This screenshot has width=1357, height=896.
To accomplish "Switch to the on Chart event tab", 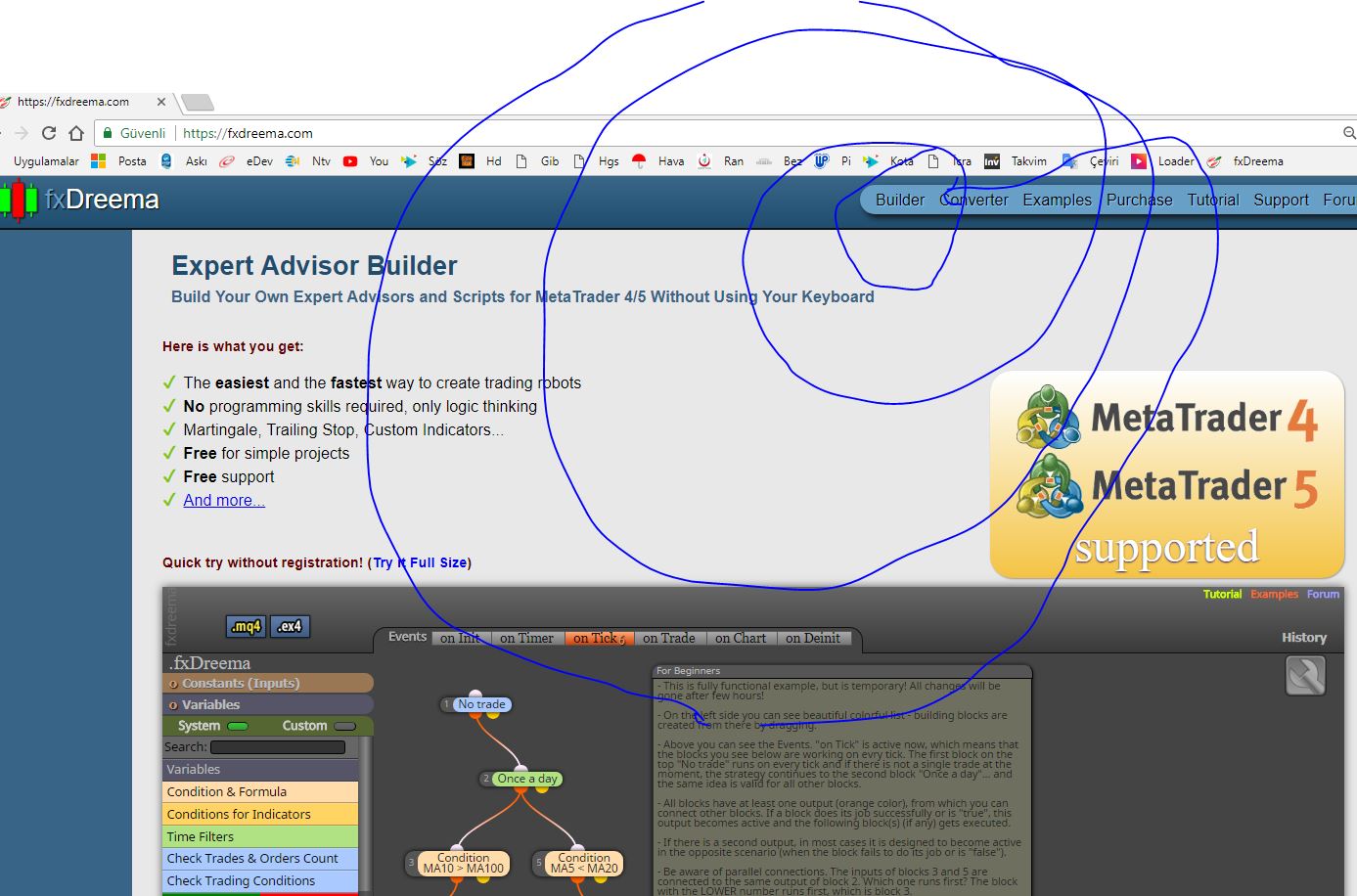I will [x=741, y=638].
